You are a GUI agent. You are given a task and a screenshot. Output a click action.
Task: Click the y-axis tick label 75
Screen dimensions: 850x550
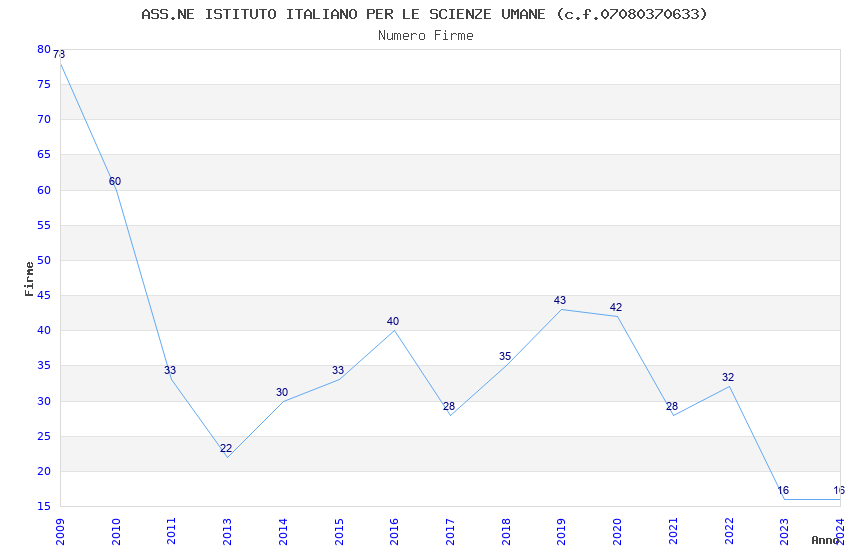click(43, 84)
